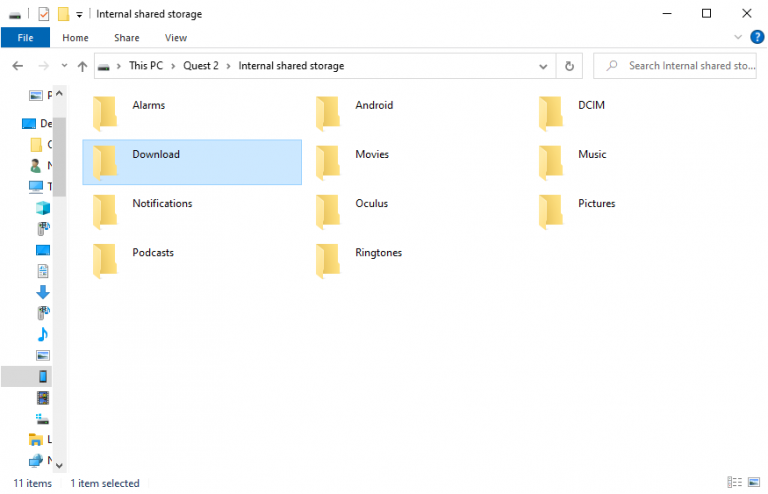Screen dimensions: 768x494
Task: Open Customize Quick Access Toolbar dropdown
Action: click(79, 14)
